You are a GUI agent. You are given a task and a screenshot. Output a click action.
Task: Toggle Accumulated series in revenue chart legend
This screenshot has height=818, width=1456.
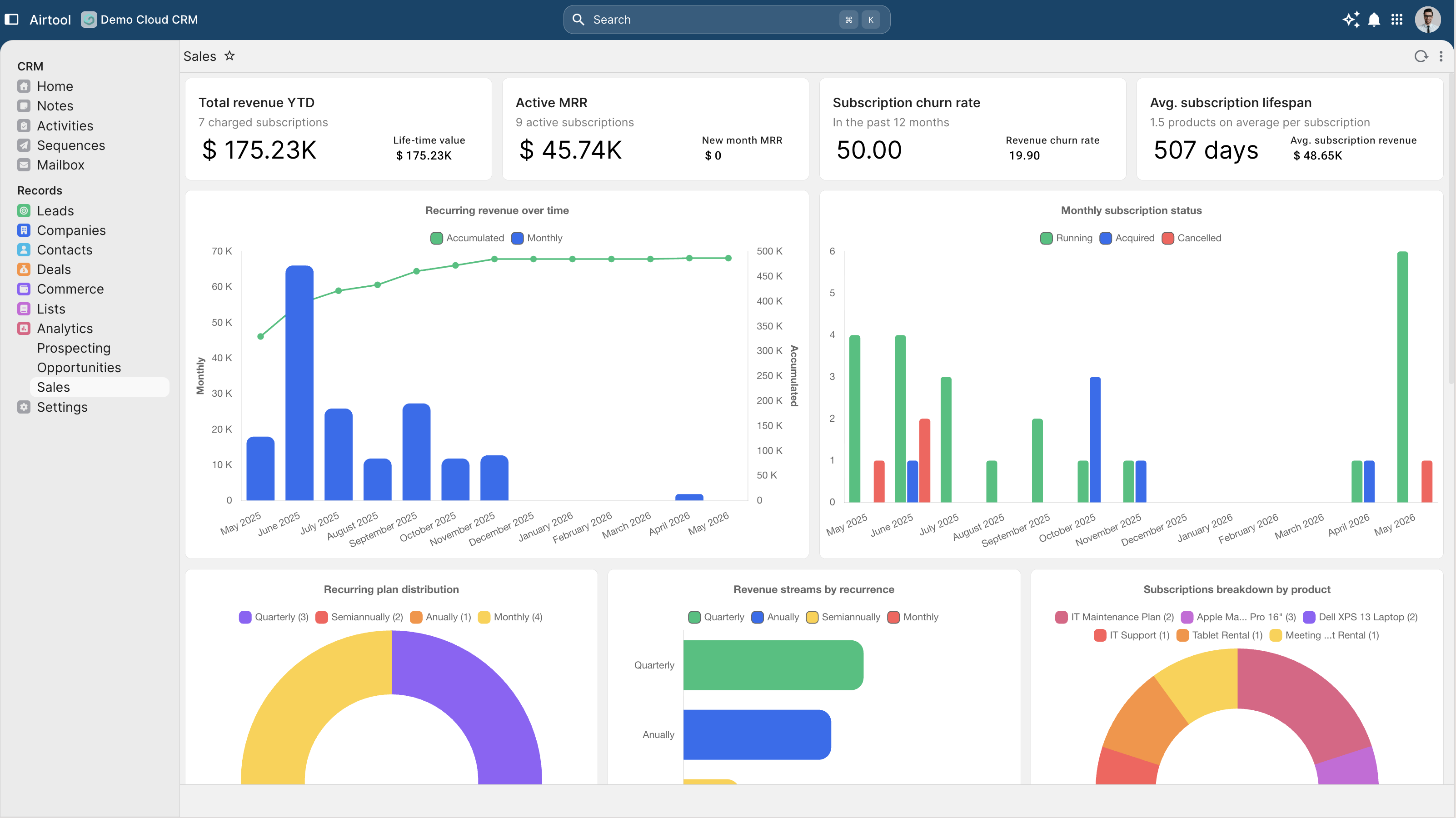(x=468, y=238)
